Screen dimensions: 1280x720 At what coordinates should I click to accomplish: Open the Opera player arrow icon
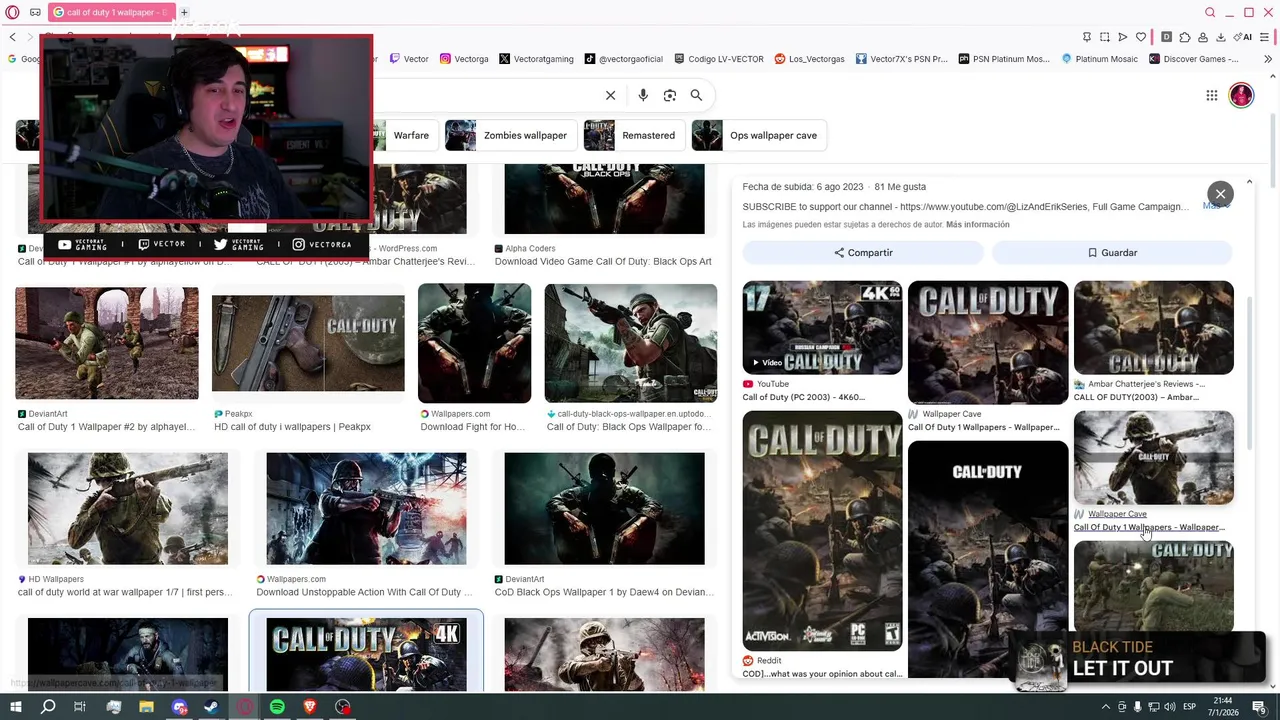click(x=1122, y=37)
